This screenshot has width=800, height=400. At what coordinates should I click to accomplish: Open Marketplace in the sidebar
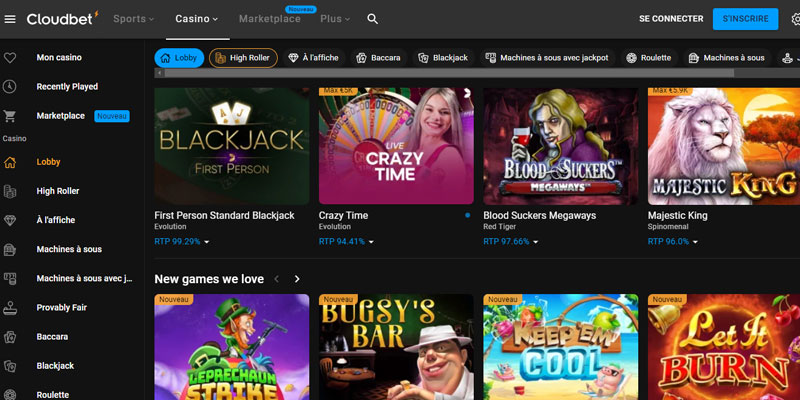[x=61, y=116]
